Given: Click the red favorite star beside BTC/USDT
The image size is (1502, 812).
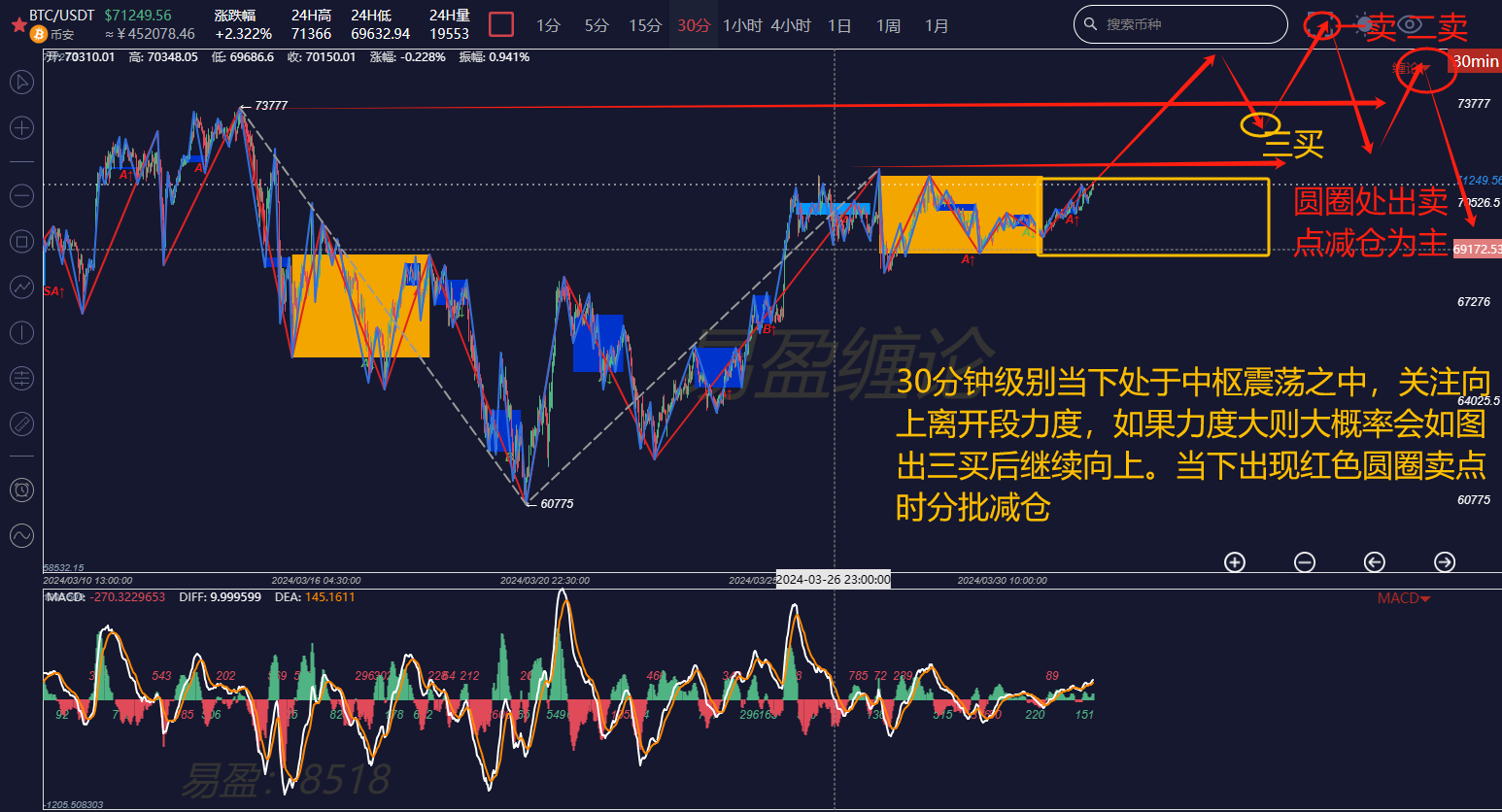Looking at the screenshot, I should click(18, 23).
